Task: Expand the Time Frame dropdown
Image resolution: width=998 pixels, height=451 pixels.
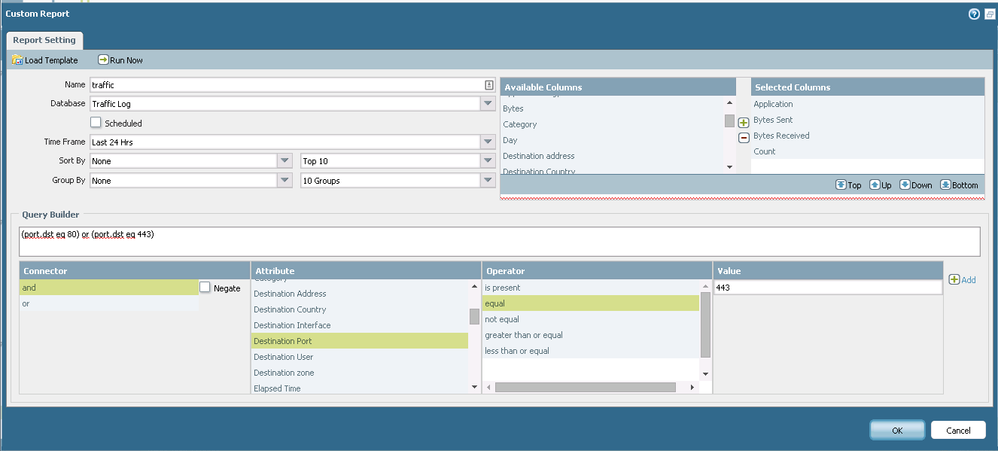Action: pos(488,142)
